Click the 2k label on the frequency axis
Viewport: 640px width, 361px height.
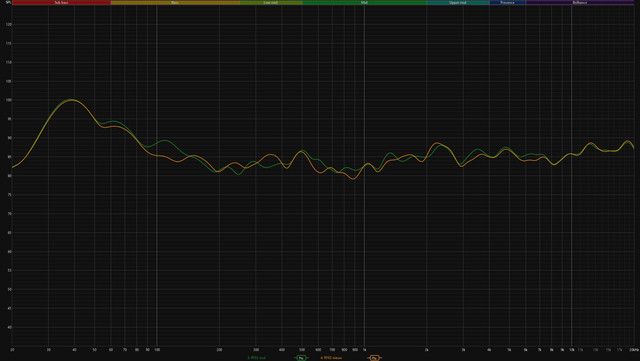[427, 350]
